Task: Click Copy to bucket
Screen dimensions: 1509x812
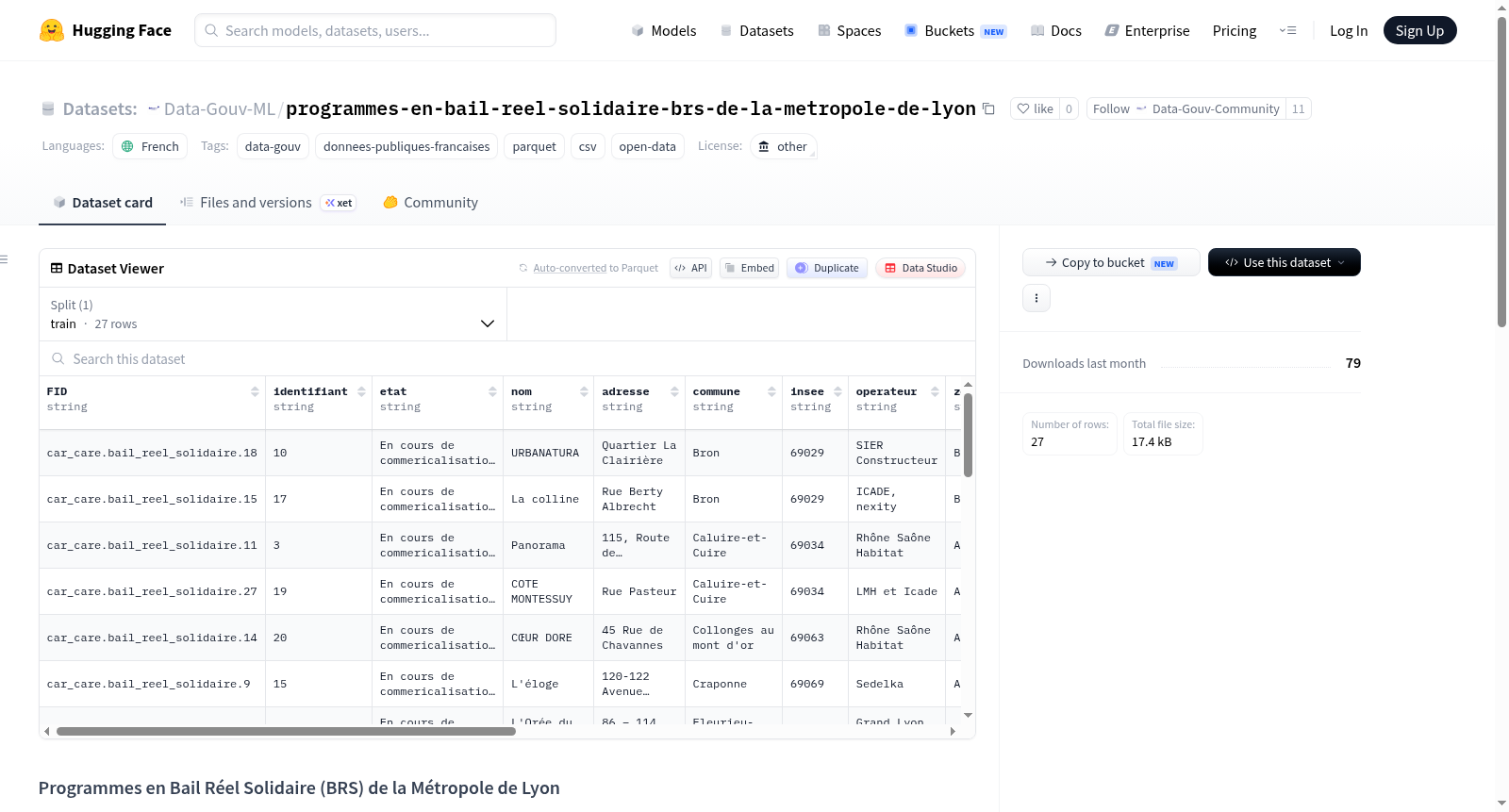Action: click(x=1111, y=262)
